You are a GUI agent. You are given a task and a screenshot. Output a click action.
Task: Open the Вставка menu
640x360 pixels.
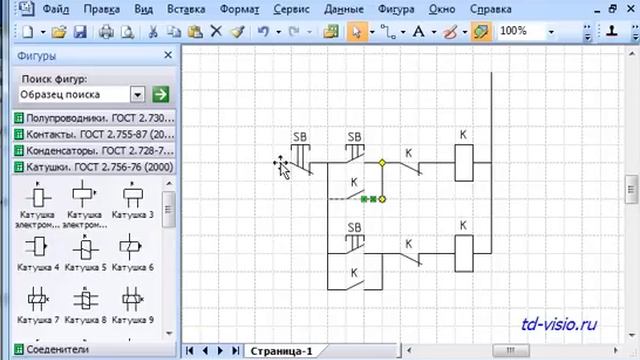[186, 9]
